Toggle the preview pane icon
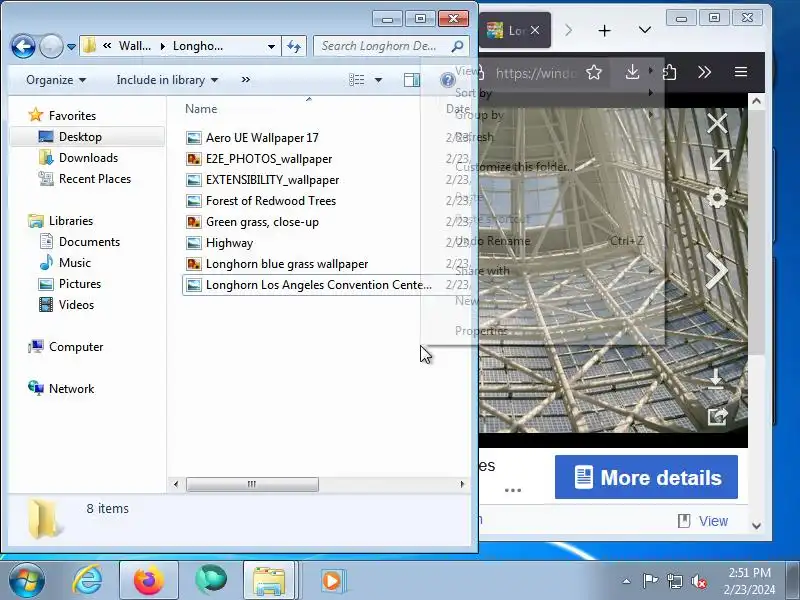 tap(412, 80)
